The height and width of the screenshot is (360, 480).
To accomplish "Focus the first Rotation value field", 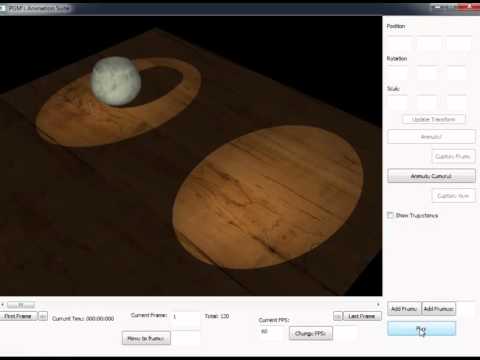I will pos(398,73).
